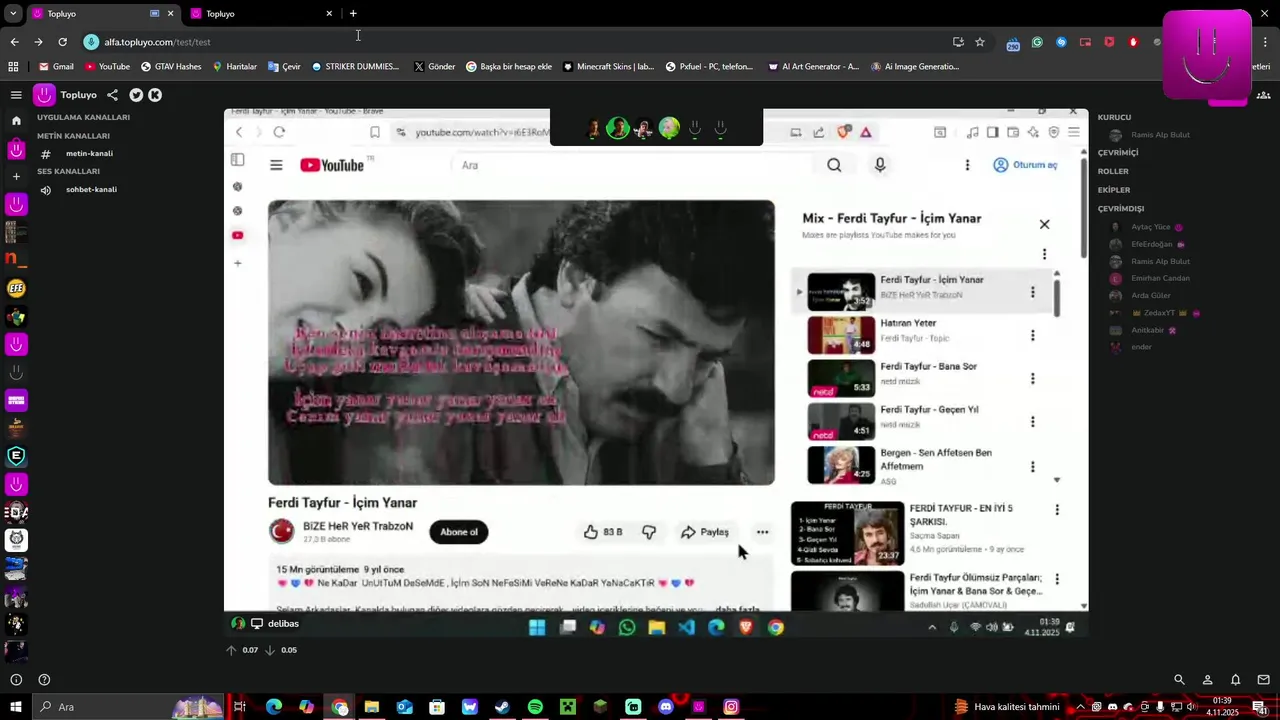Open Topluyo notifications bell icon
The image size is (1280, 720).
[1235, 680]
